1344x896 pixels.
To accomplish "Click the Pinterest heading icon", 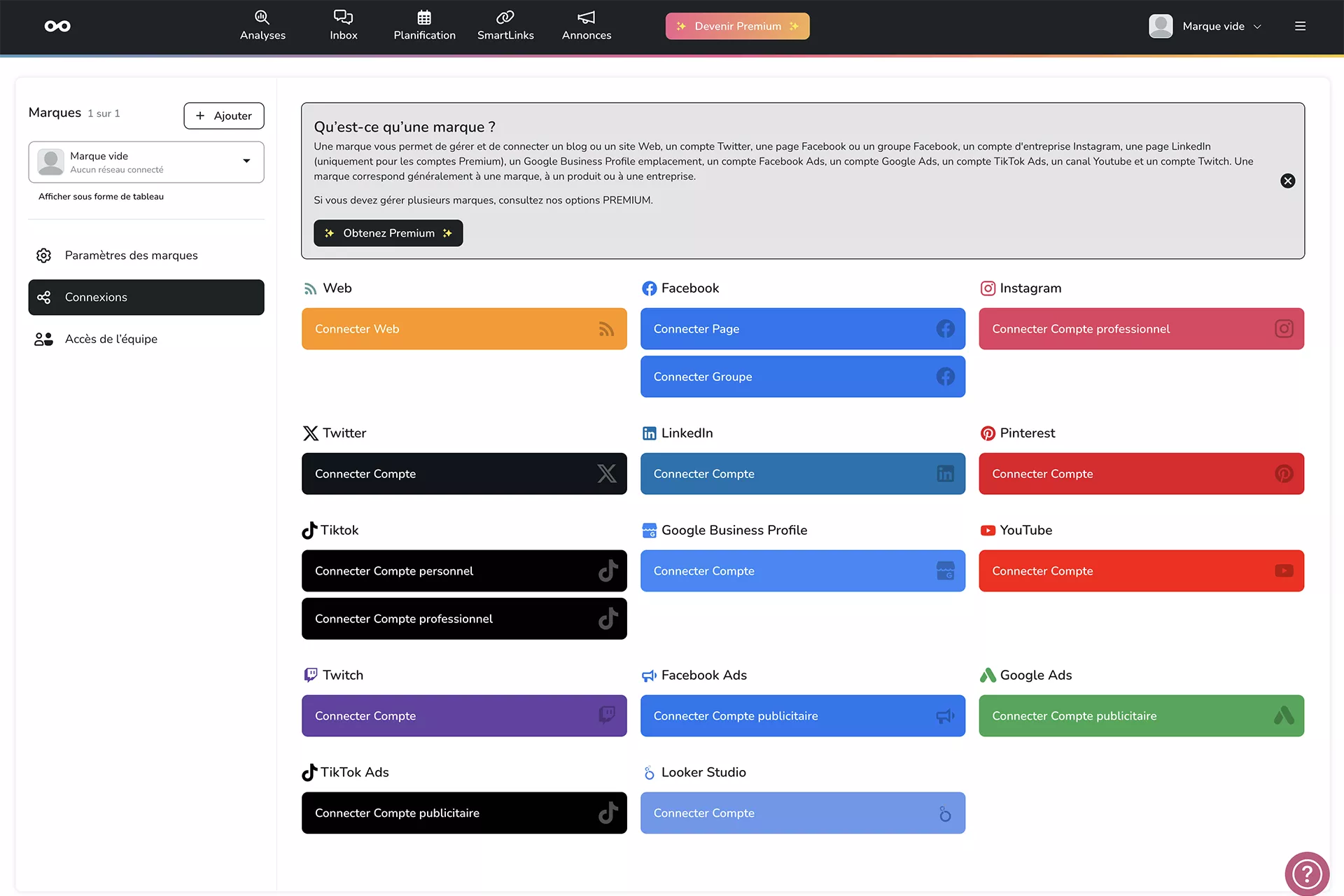I will tap(988, 433).
